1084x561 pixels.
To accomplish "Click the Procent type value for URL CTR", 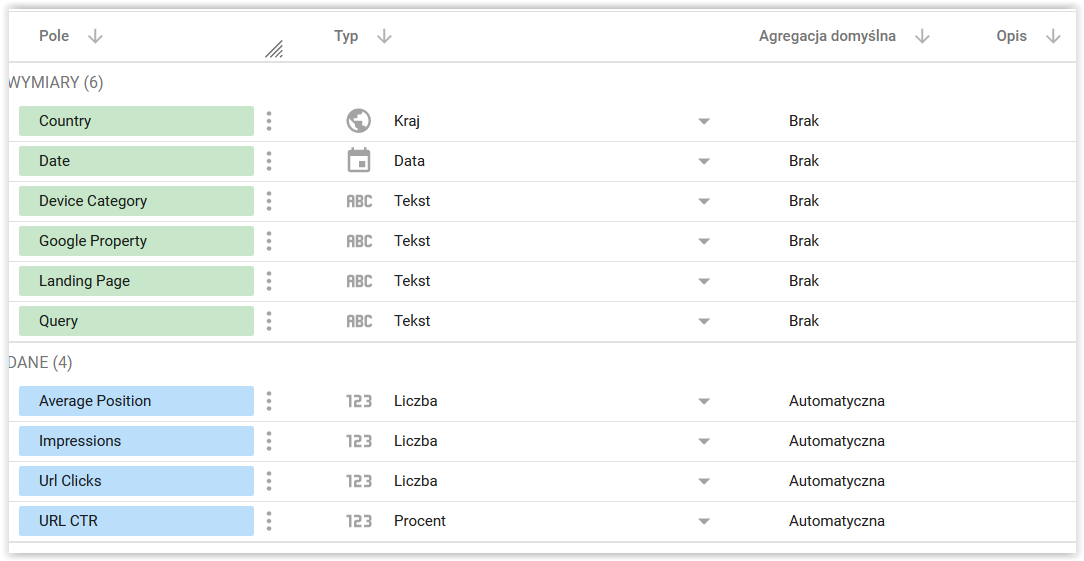I will click(420, 522).
